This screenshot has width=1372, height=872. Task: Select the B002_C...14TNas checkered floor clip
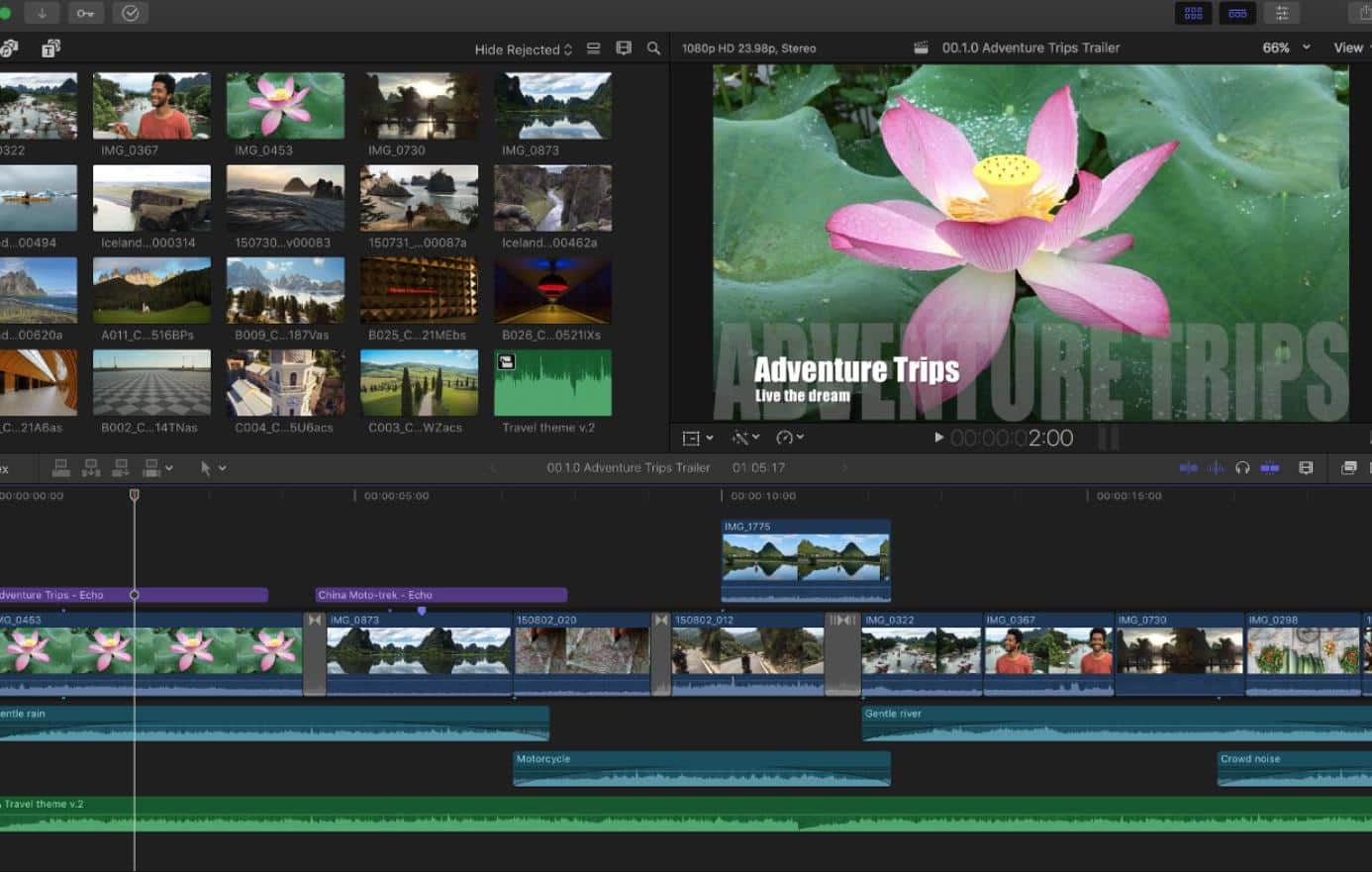151,383
